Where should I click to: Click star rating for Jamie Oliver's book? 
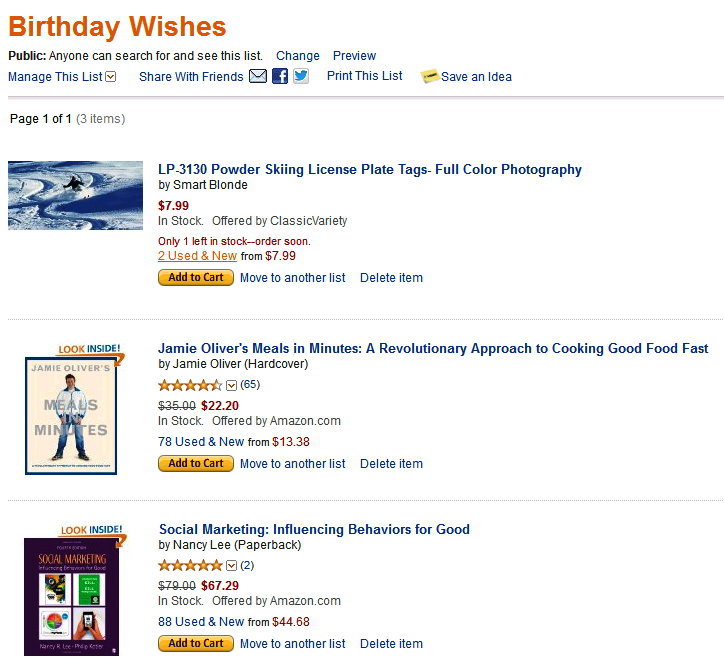190,385
